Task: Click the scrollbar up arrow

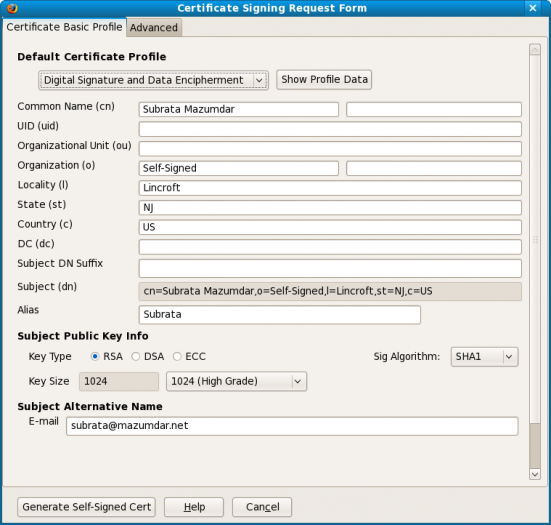Action: tap(535, 50)
